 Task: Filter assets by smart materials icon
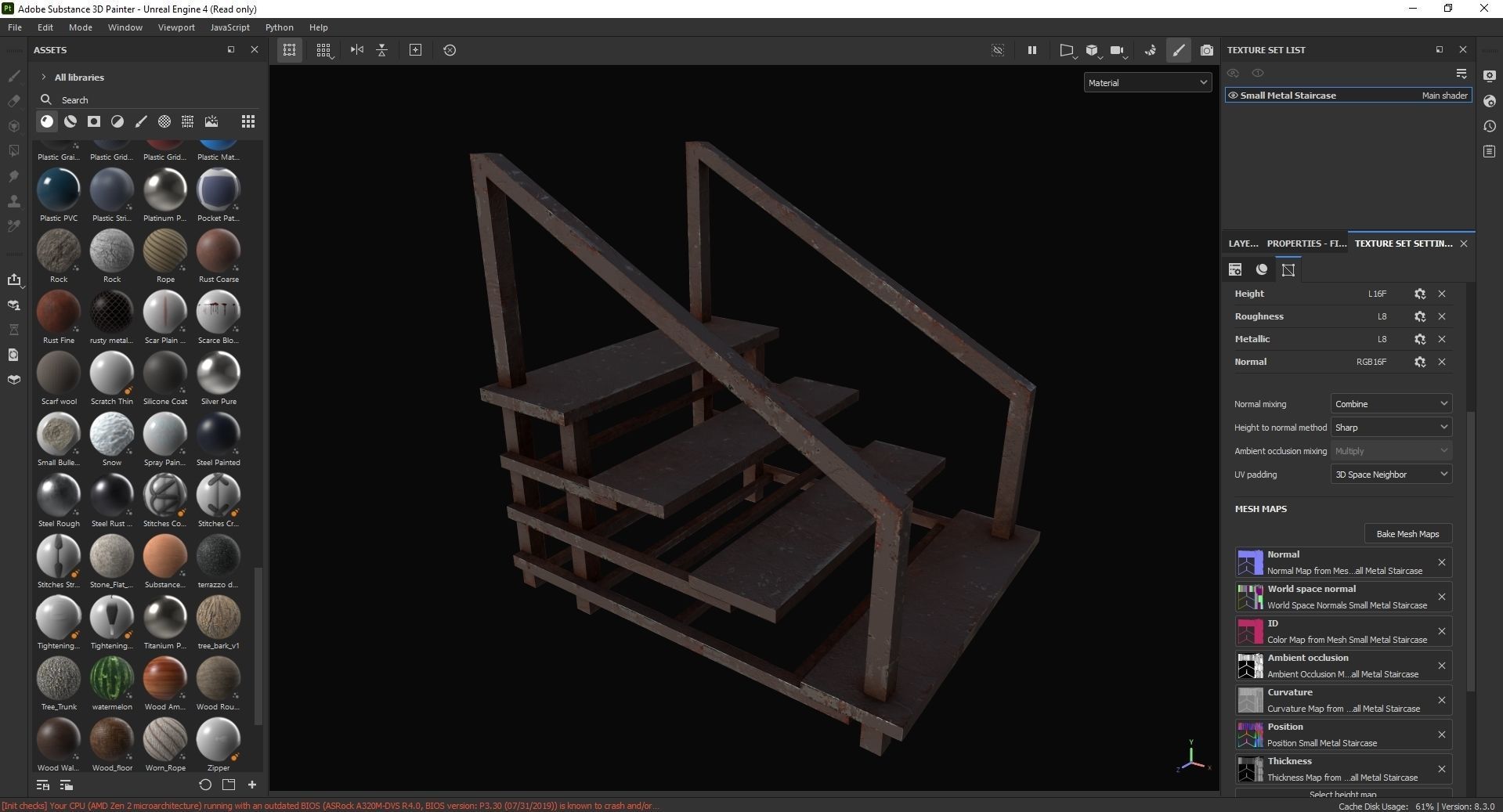pos(70,121)
